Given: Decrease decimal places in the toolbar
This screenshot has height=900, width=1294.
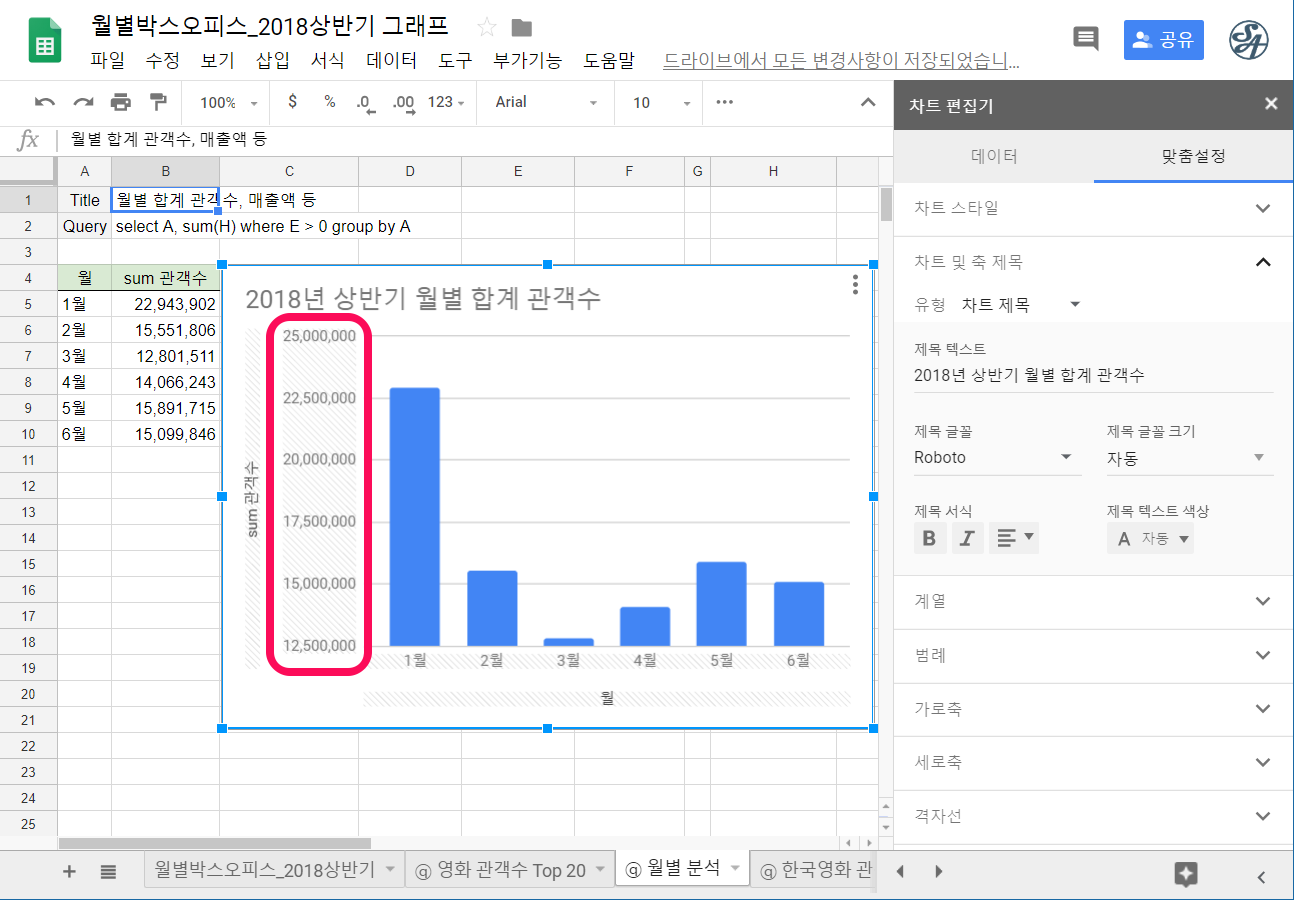Looking at the screenshot, I should tap(364, 102).
